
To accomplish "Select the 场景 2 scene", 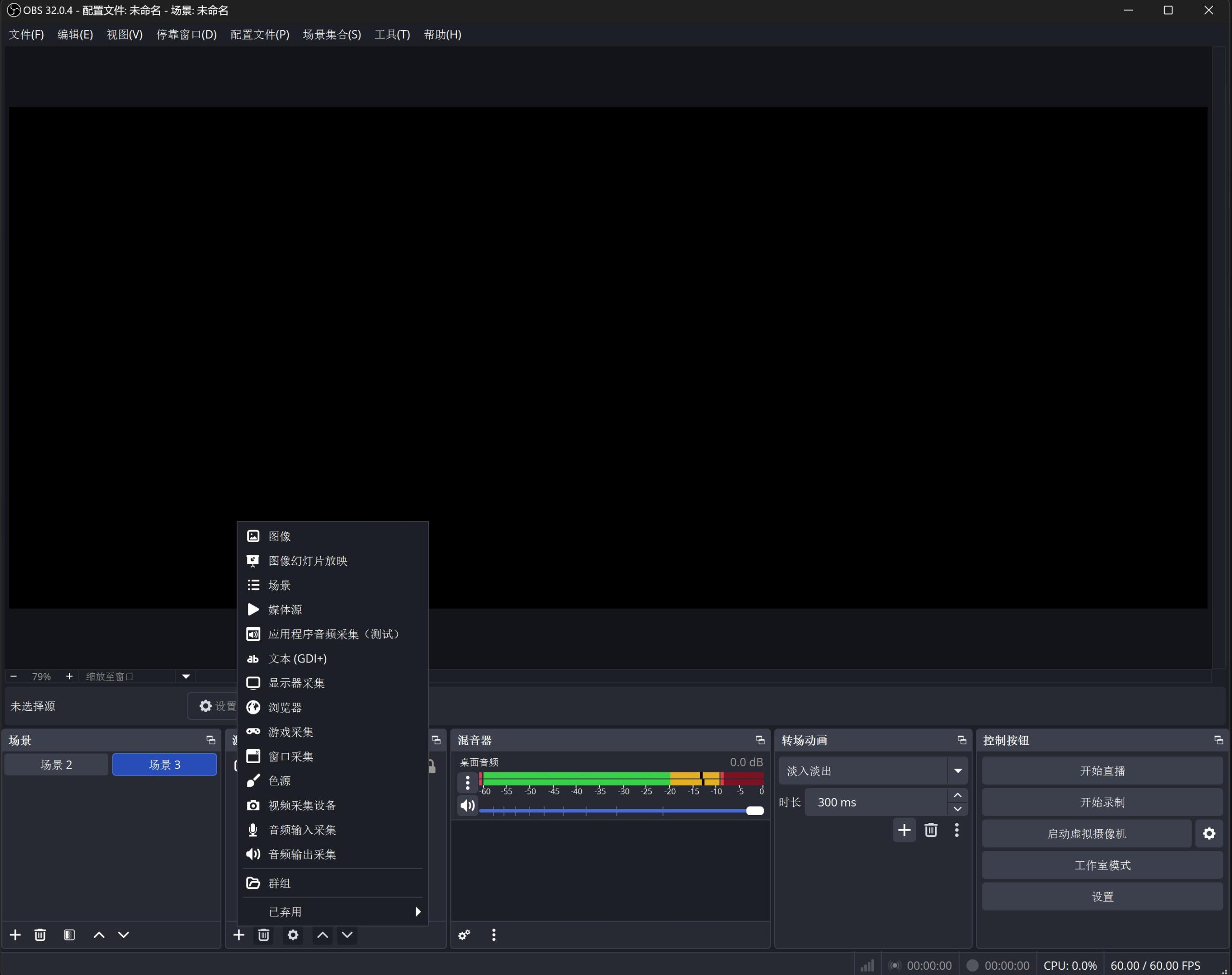I will click(x=56, y=765).
